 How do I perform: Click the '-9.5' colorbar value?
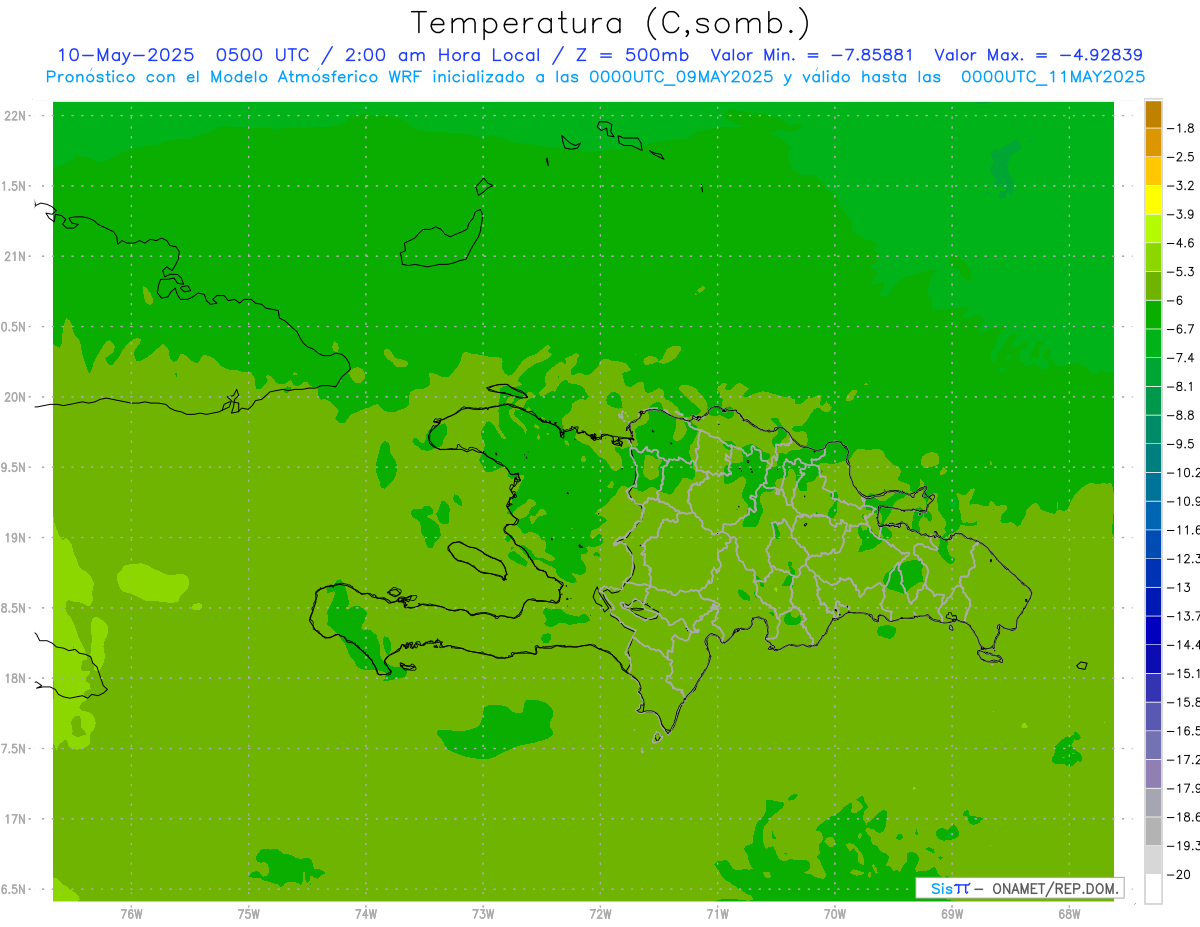1181,444
